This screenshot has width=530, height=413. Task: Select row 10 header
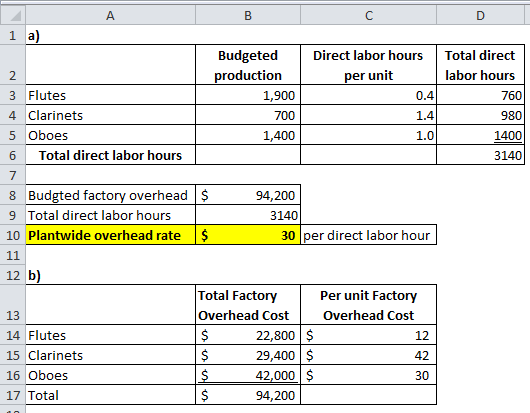coord(13,235)
